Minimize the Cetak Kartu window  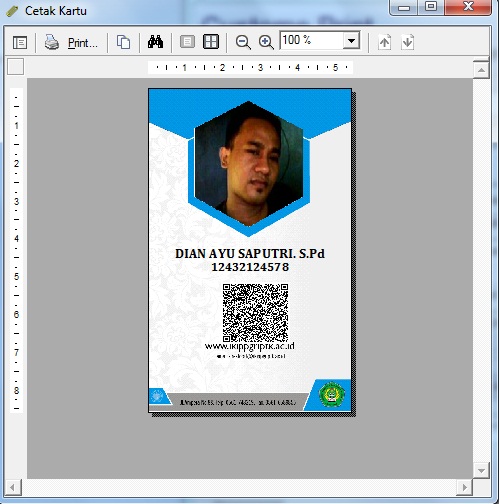404,7
